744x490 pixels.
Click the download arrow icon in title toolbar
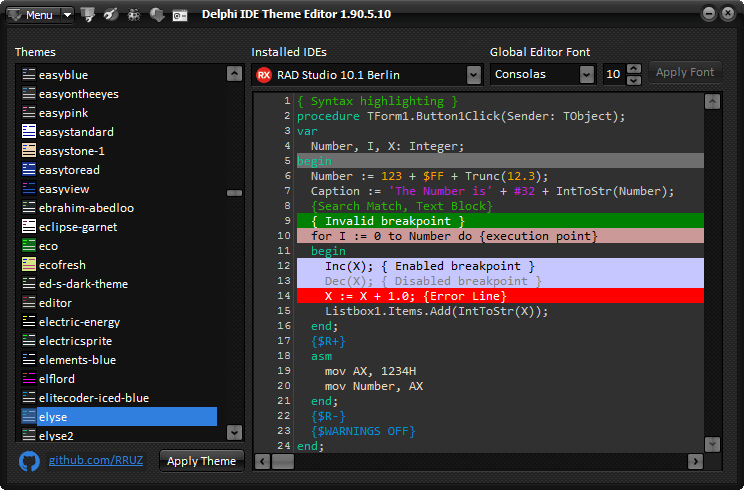click(x=157, y=15)
